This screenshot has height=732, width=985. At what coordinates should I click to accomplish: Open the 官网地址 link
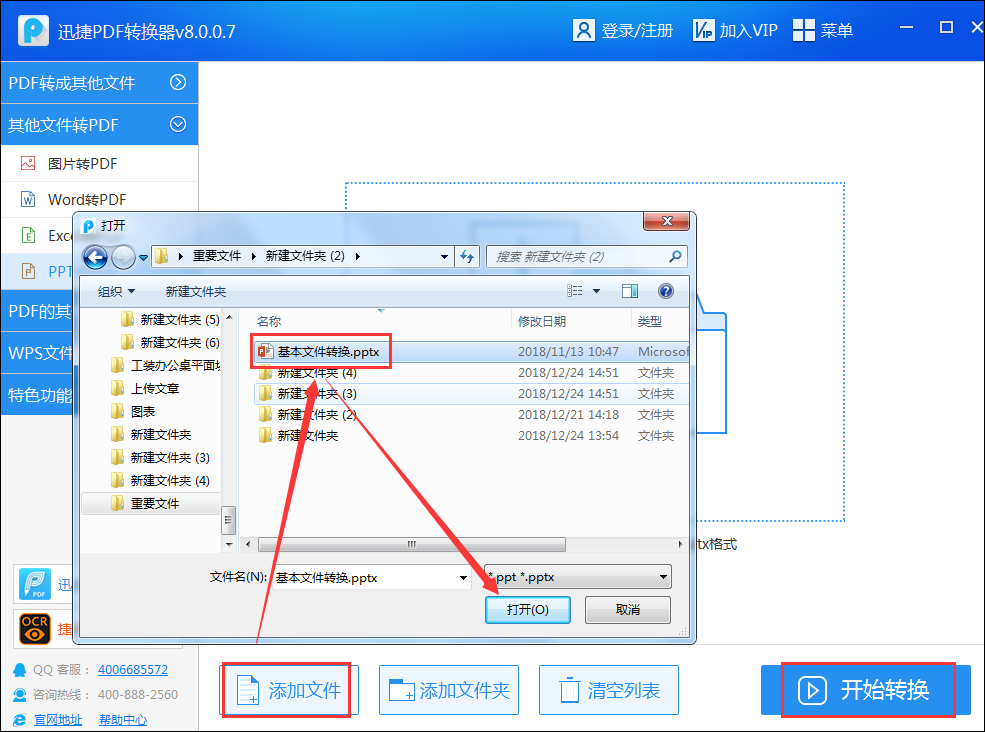pos(58,720)
